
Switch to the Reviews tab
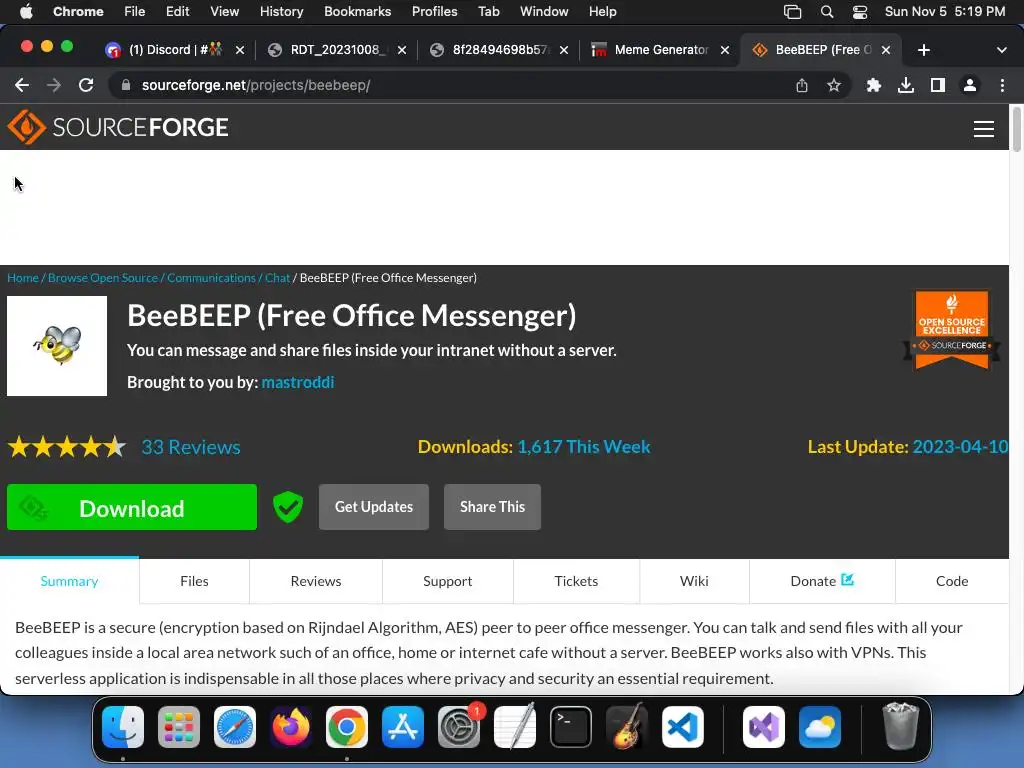coord(315,581)
